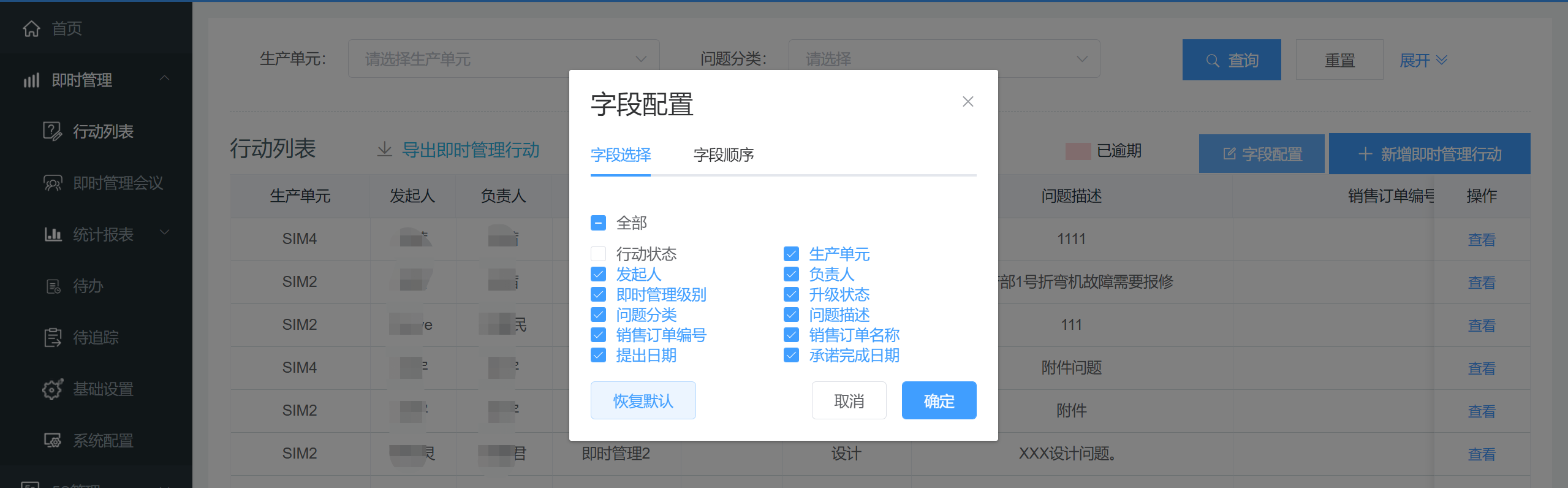The image size is (1568, 488).
Task: Click the 待追踪 tracking icon
Action: (x=53, y=337)
